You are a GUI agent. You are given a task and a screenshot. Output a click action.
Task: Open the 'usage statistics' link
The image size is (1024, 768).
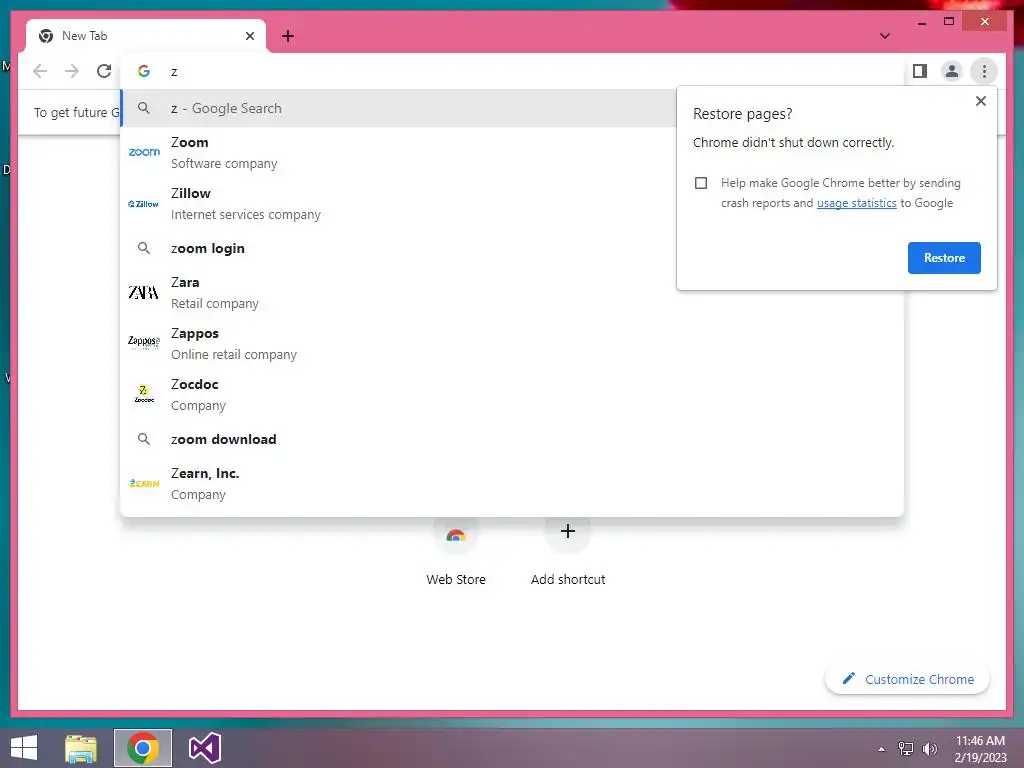[x=856, y=203]
